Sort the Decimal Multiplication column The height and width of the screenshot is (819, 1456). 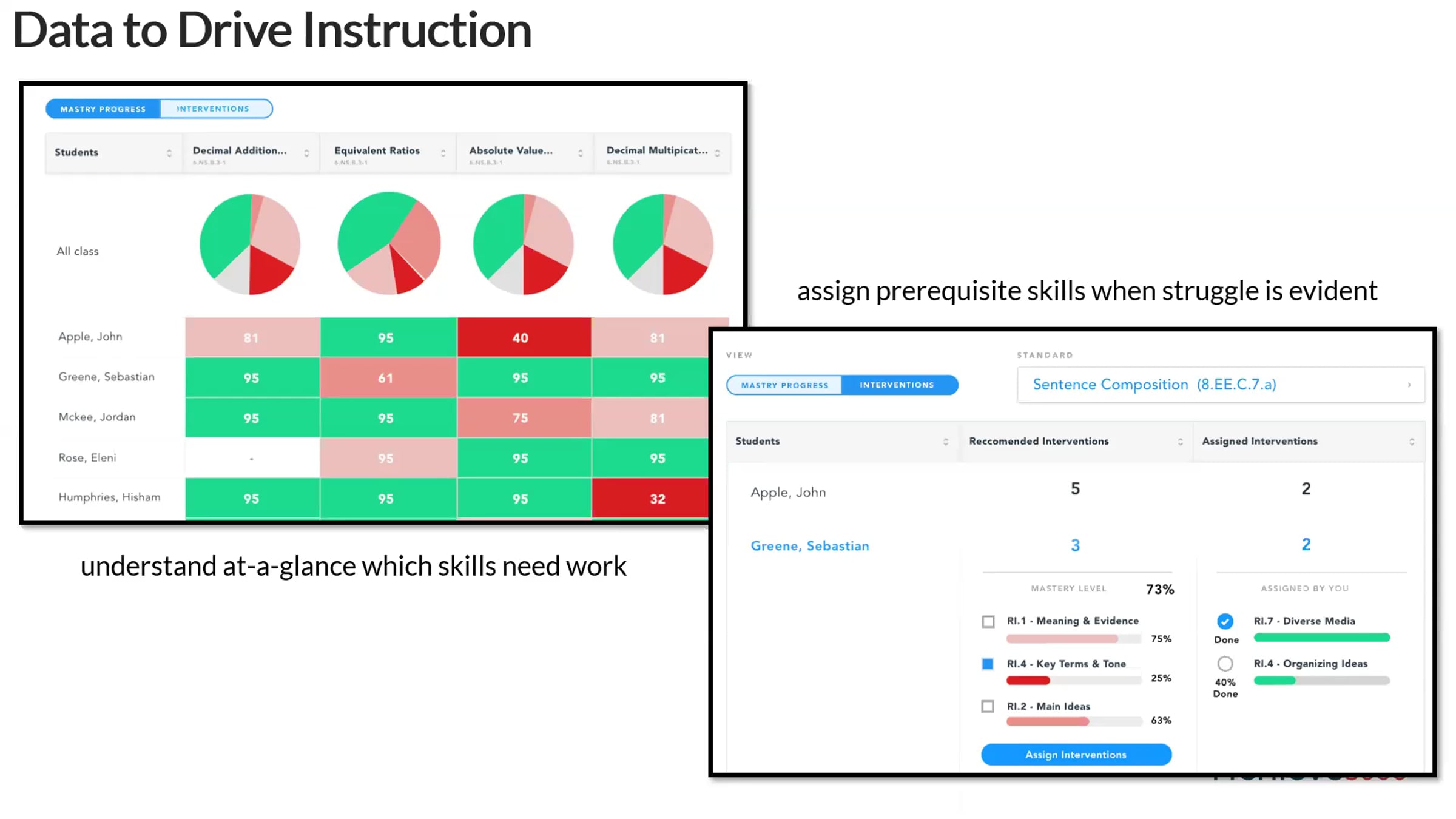pyautogui.click(x=718, y=153)
